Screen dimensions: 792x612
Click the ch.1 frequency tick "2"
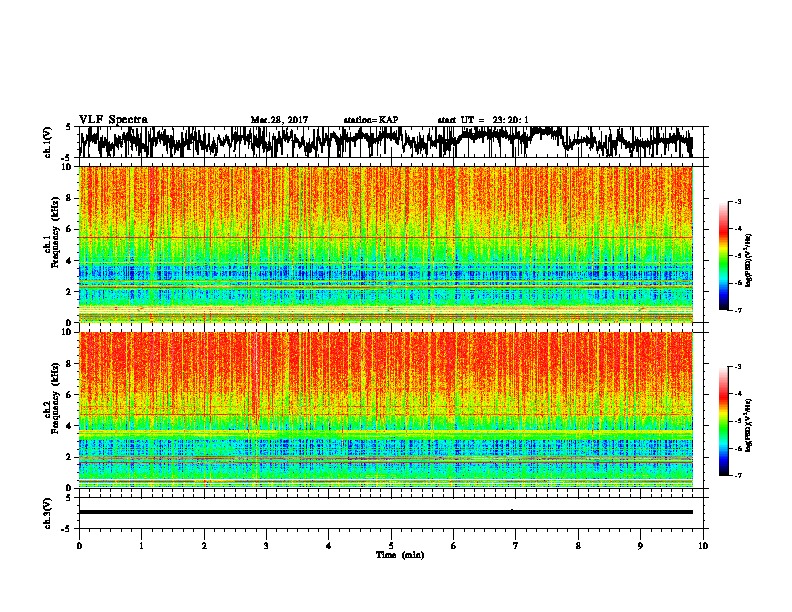pyautogui.click(x=70, y=292)
